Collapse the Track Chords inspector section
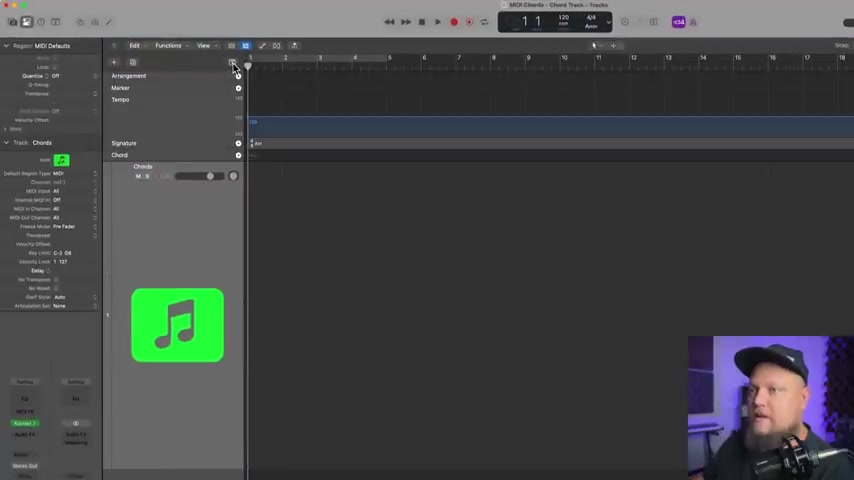The width and height of the screenshot is (854, 480). pos(7,143)
